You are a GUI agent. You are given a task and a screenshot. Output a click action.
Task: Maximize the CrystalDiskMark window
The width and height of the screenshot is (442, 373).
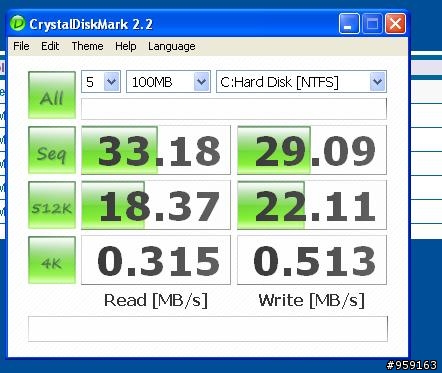[x=372, y=24]
